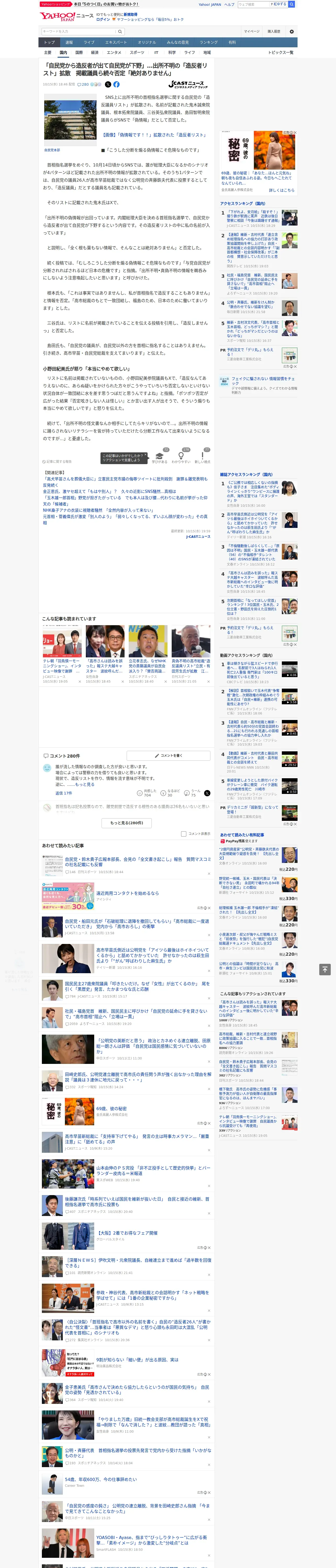
Task: Select the トップ tab
Action: (49, 43)
